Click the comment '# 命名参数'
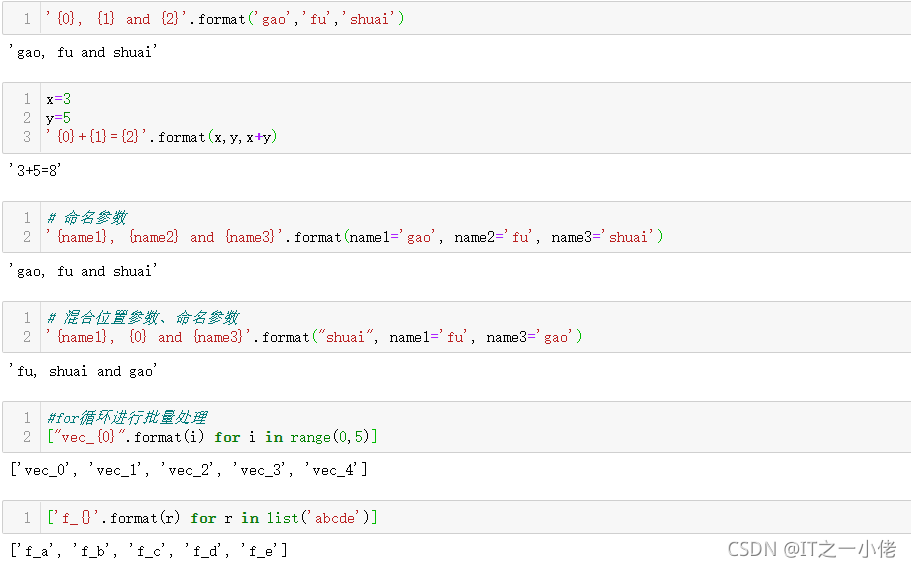The width and height of the screenshot is (911, 567). [87, 218]
